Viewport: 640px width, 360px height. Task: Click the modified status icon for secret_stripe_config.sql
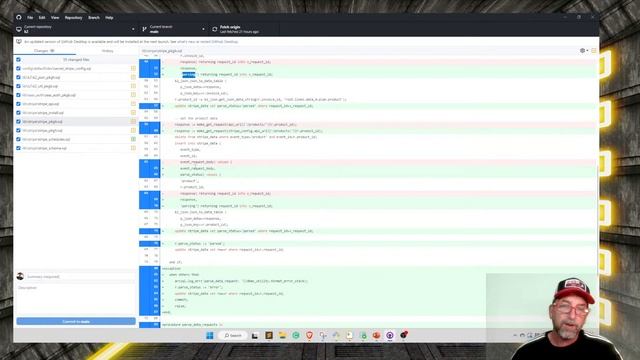[133, 69]
